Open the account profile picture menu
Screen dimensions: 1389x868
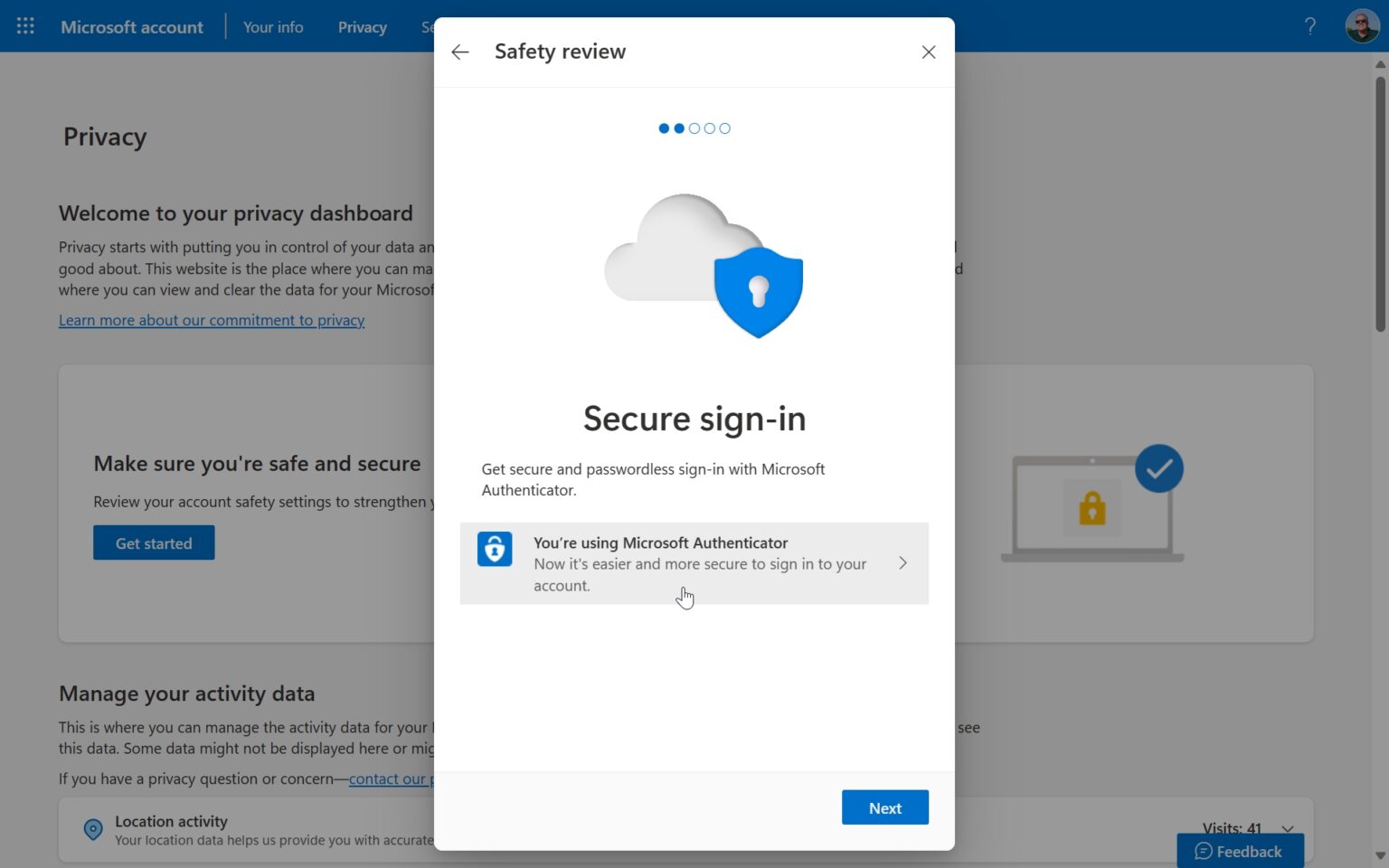click(x=1362, y=26)
